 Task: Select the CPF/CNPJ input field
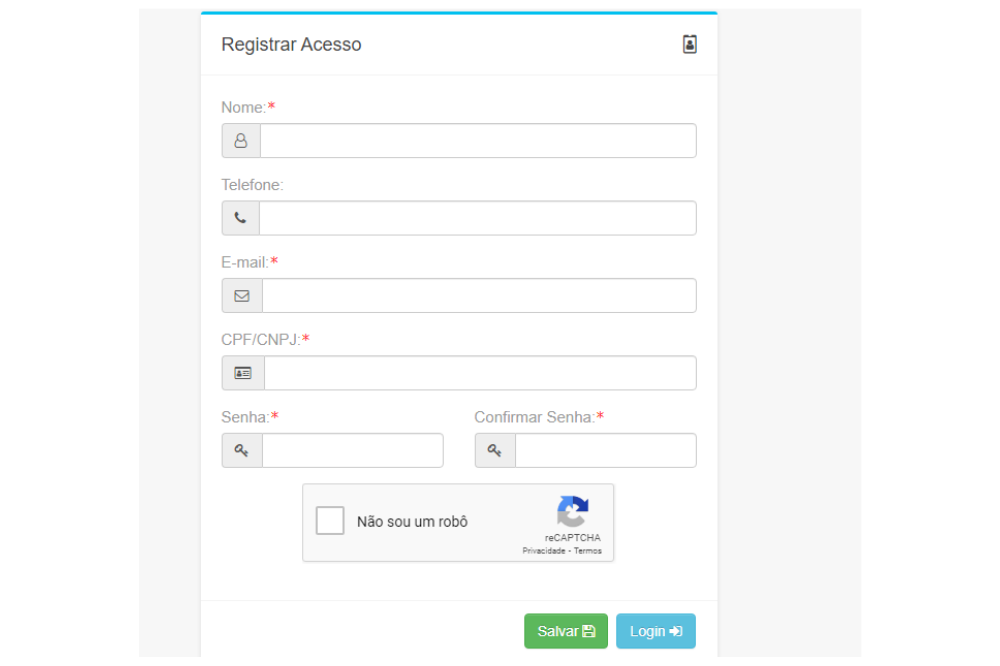(x=479, y=373)
